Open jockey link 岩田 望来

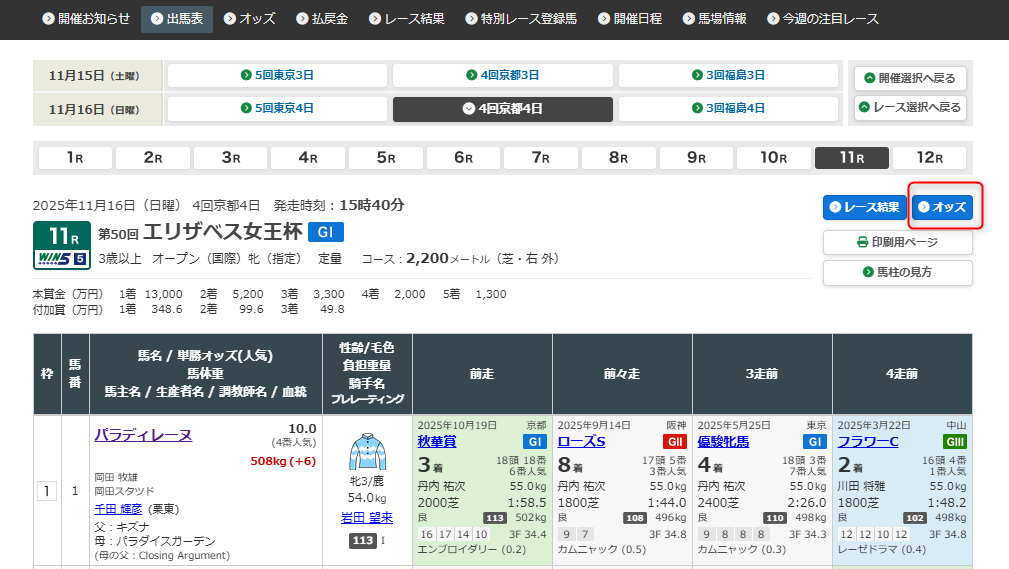pyautogui.click(x=367, y=518)
